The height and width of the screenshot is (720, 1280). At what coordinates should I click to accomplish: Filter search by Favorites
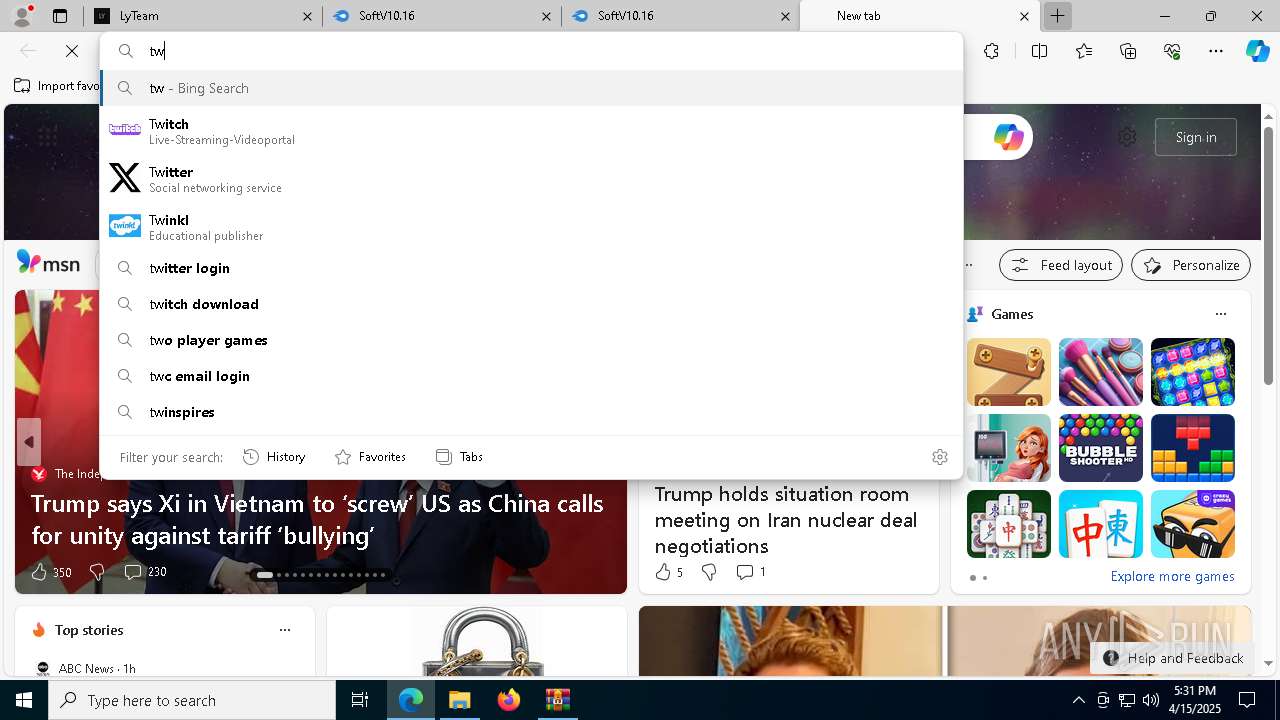pos(370,457)
